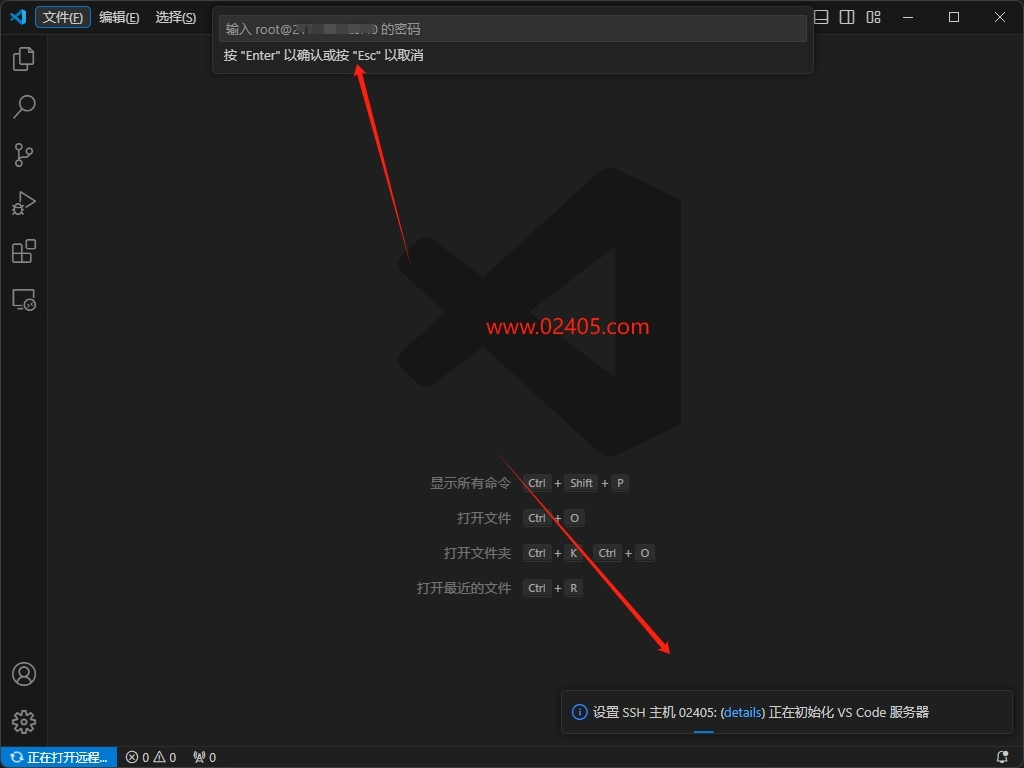Toggle the bottom panel layout icon

click(821, 17)
